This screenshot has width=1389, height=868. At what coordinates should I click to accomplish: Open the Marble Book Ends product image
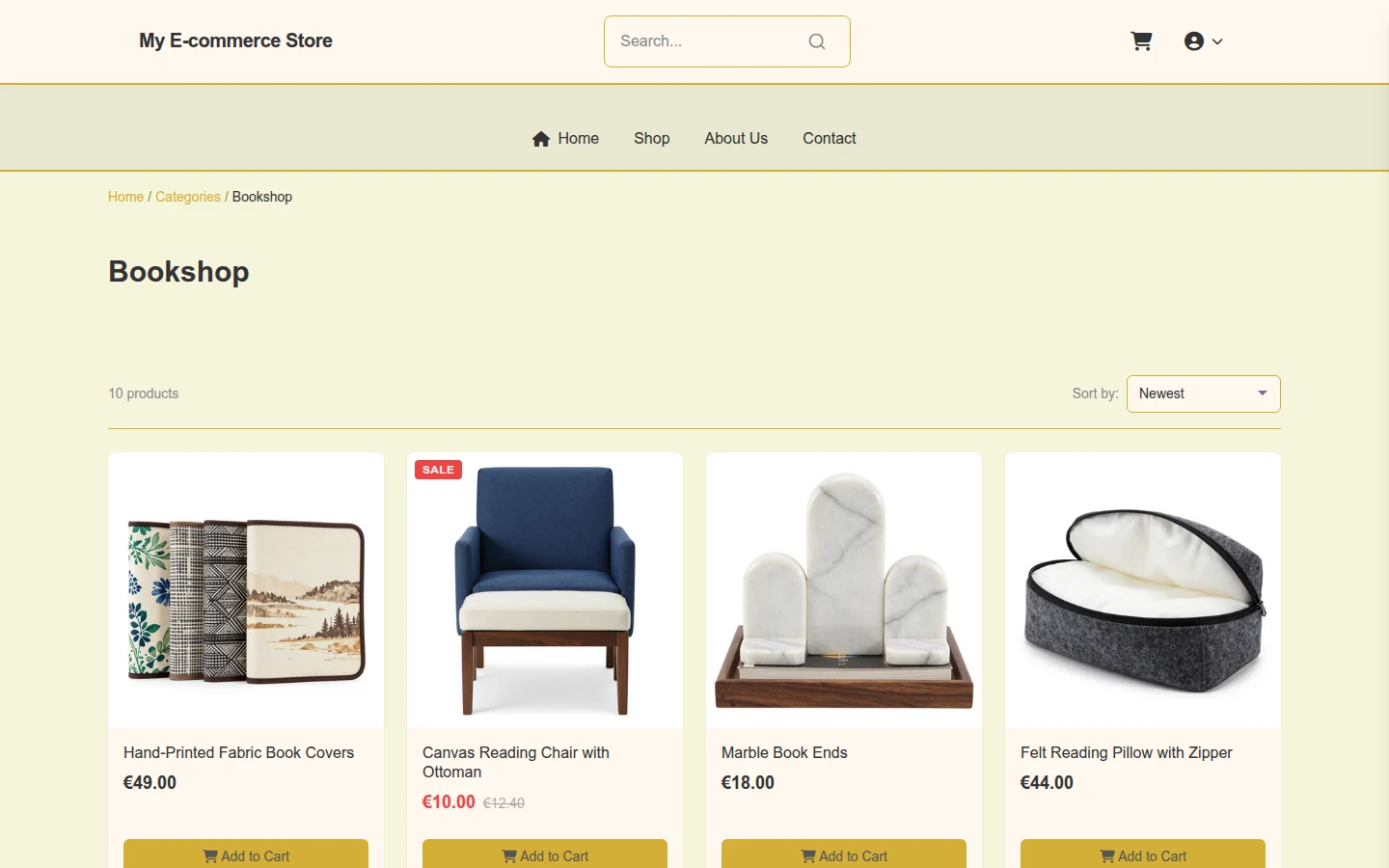point(844,590)
